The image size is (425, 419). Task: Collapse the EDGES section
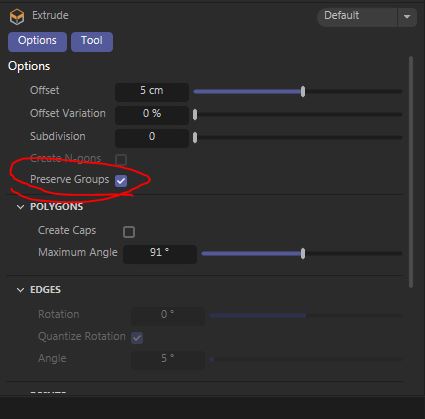click(x=20, y=290)
